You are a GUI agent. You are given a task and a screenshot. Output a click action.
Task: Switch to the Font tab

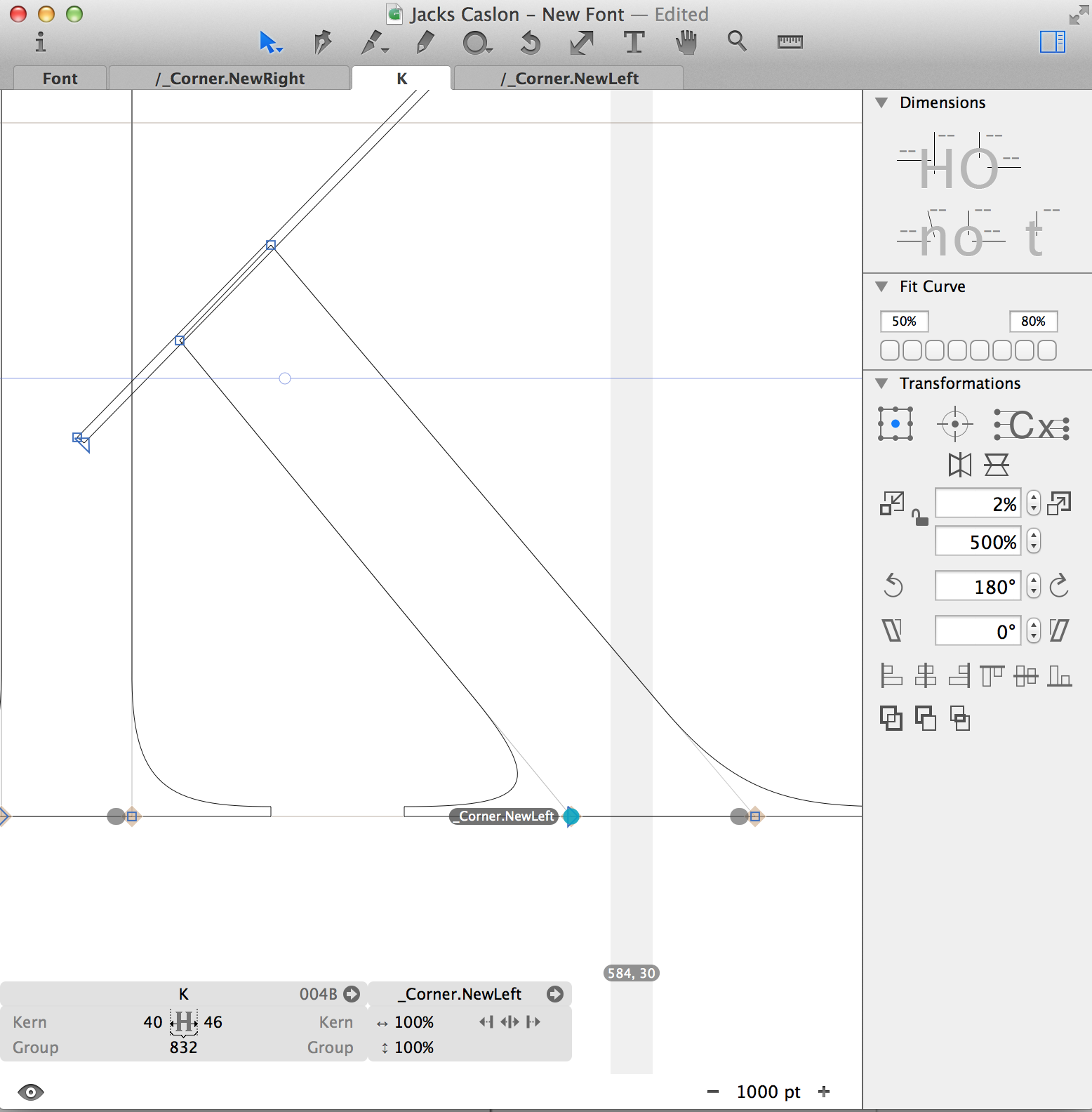[x=60, y=79]
